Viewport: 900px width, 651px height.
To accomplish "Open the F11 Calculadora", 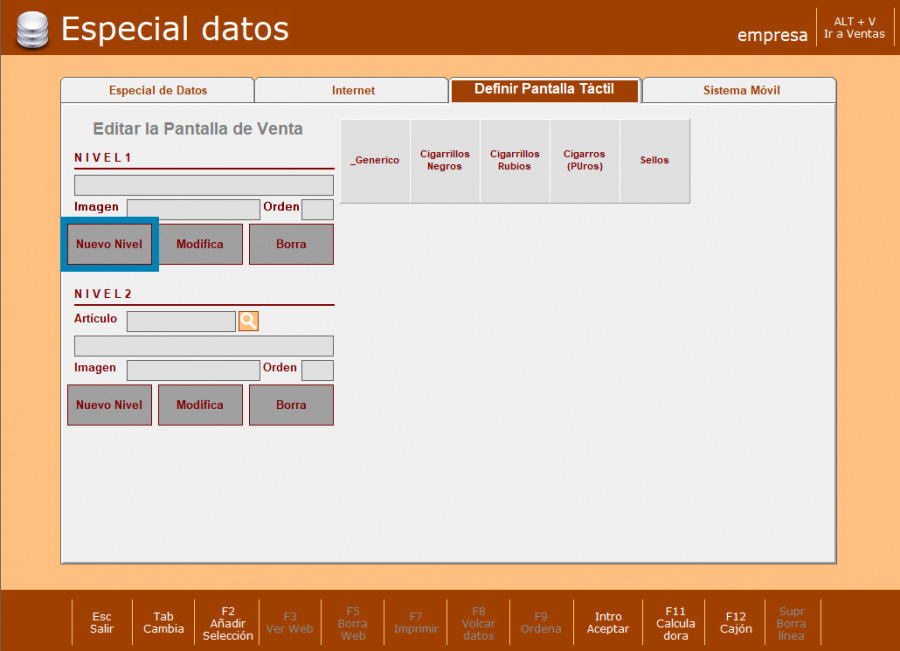I will point(675,622).
